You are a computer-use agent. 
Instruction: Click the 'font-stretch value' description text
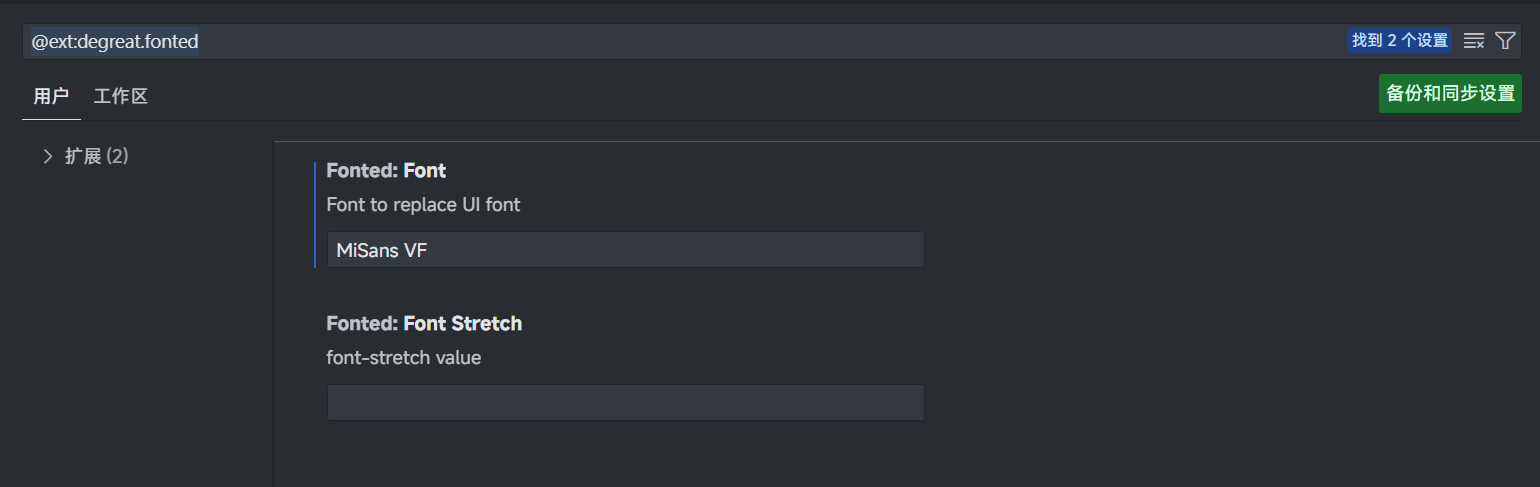coord(404,358)
